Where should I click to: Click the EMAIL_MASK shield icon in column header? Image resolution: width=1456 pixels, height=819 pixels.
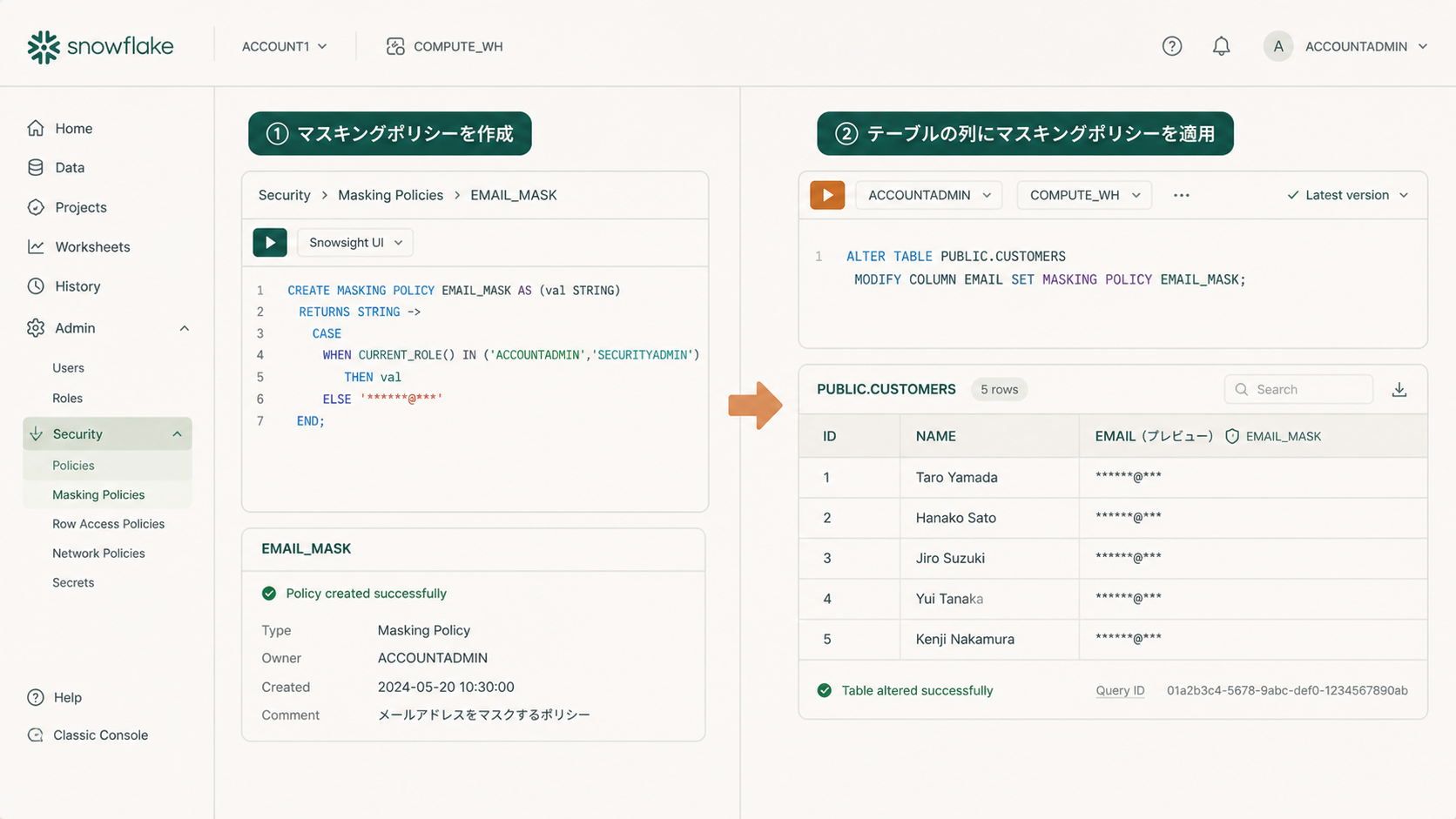pyautogui.click(x=1232, y=436)
